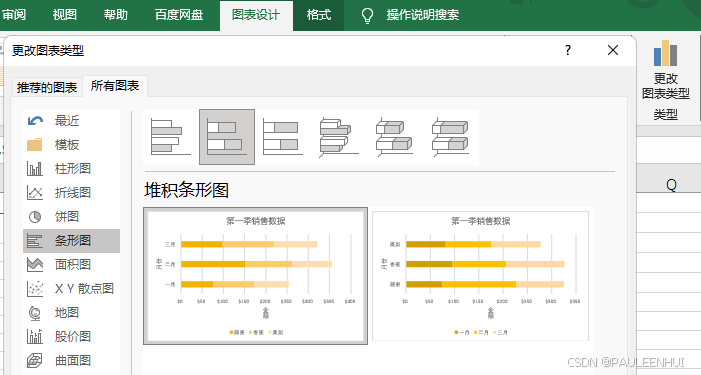Open the 最近 (Recent) chart category

coord(72,121)
